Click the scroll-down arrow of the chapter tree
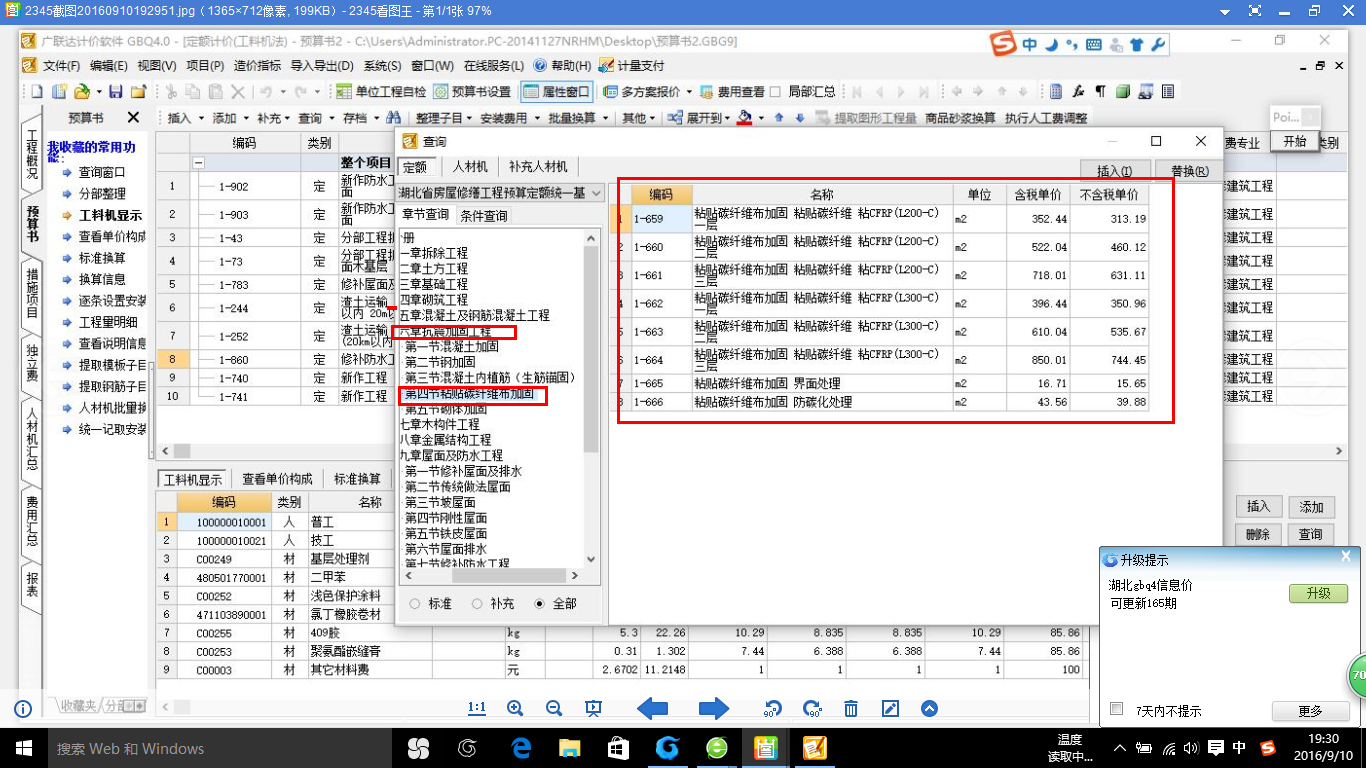1366x768 pixels. [590, 560]
